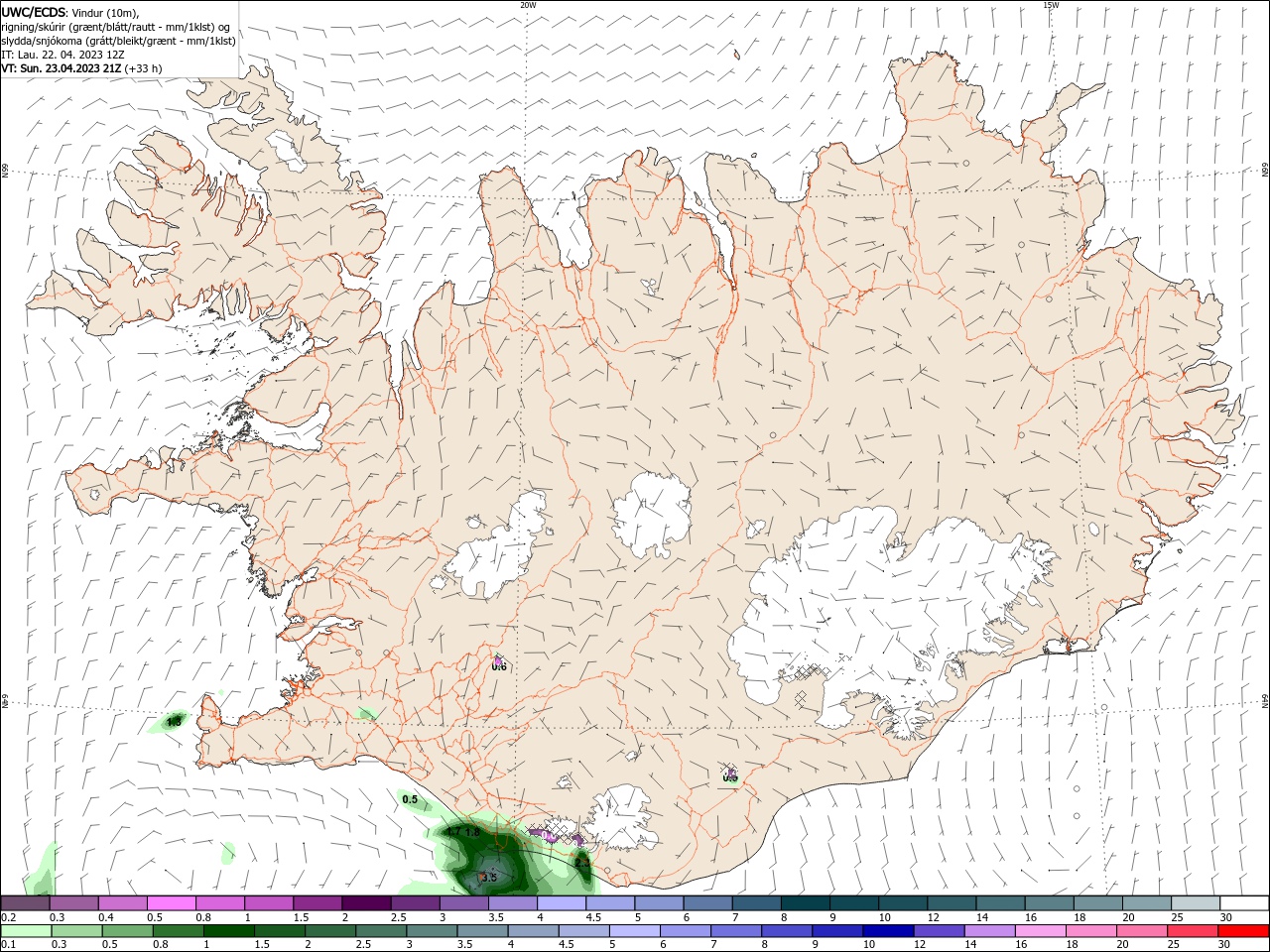This screenshot has height=952, width=1270.
Task: Pick the grey-teal 16 swatch in upper legend
Action: (1050, 903)
